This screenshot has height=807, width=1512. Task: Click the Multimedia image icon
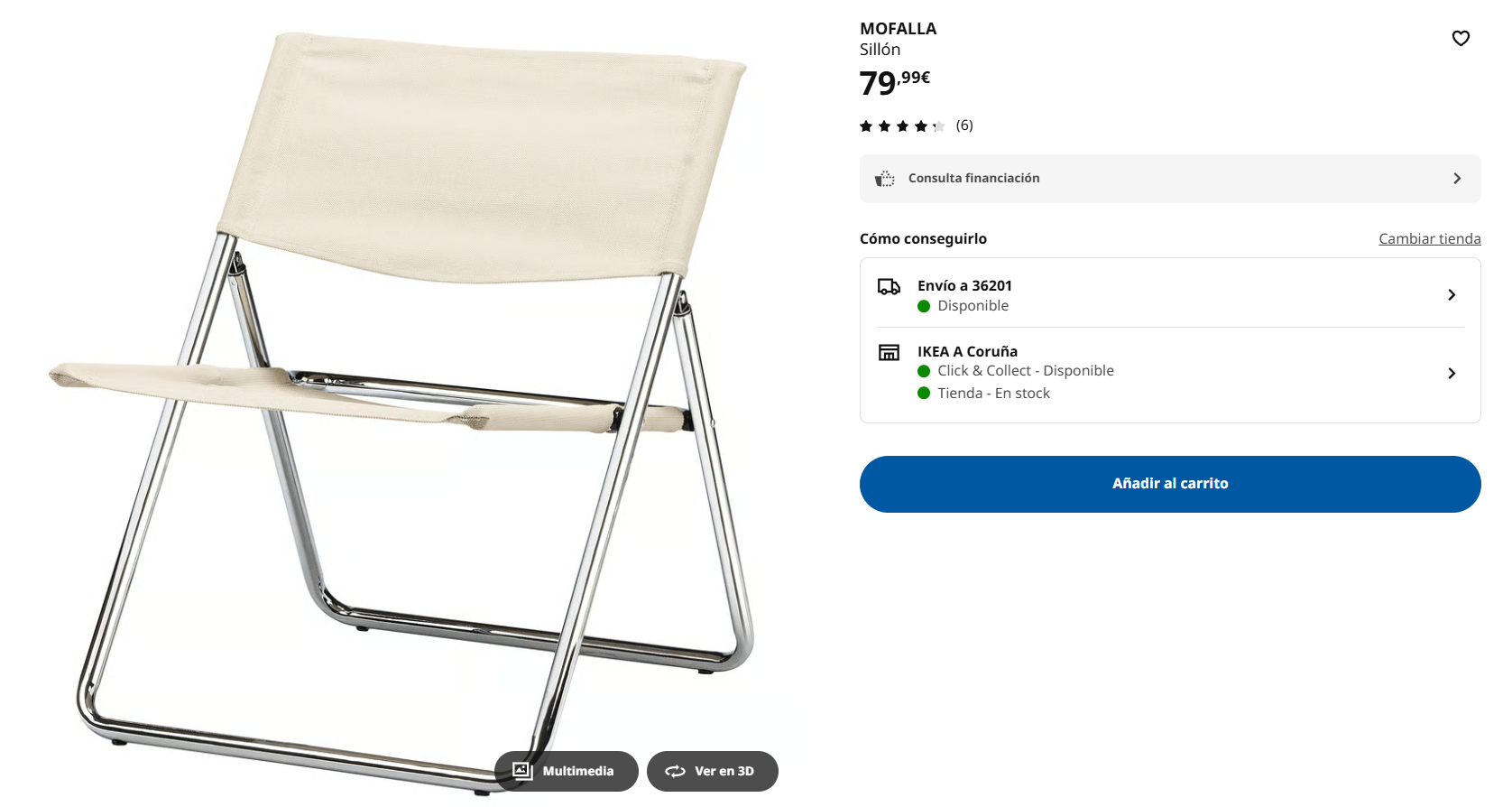pos(522,771)
